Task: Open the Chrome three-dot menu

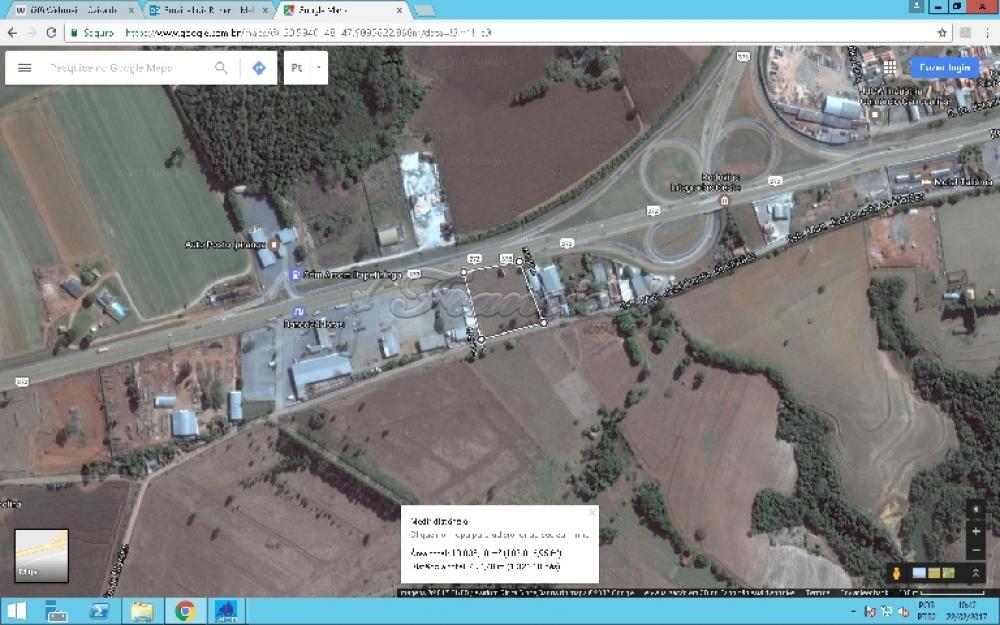Action: tap(986, 32)
